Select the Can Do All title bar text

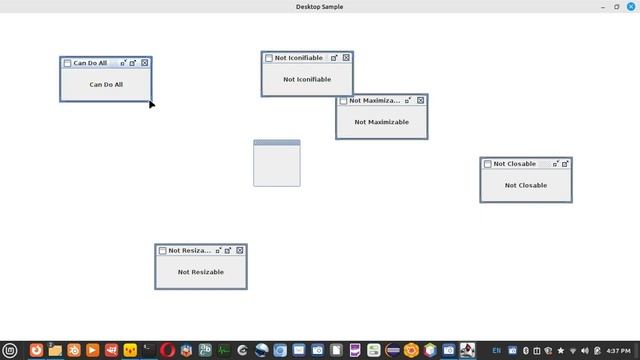click(x=90, y=63)
